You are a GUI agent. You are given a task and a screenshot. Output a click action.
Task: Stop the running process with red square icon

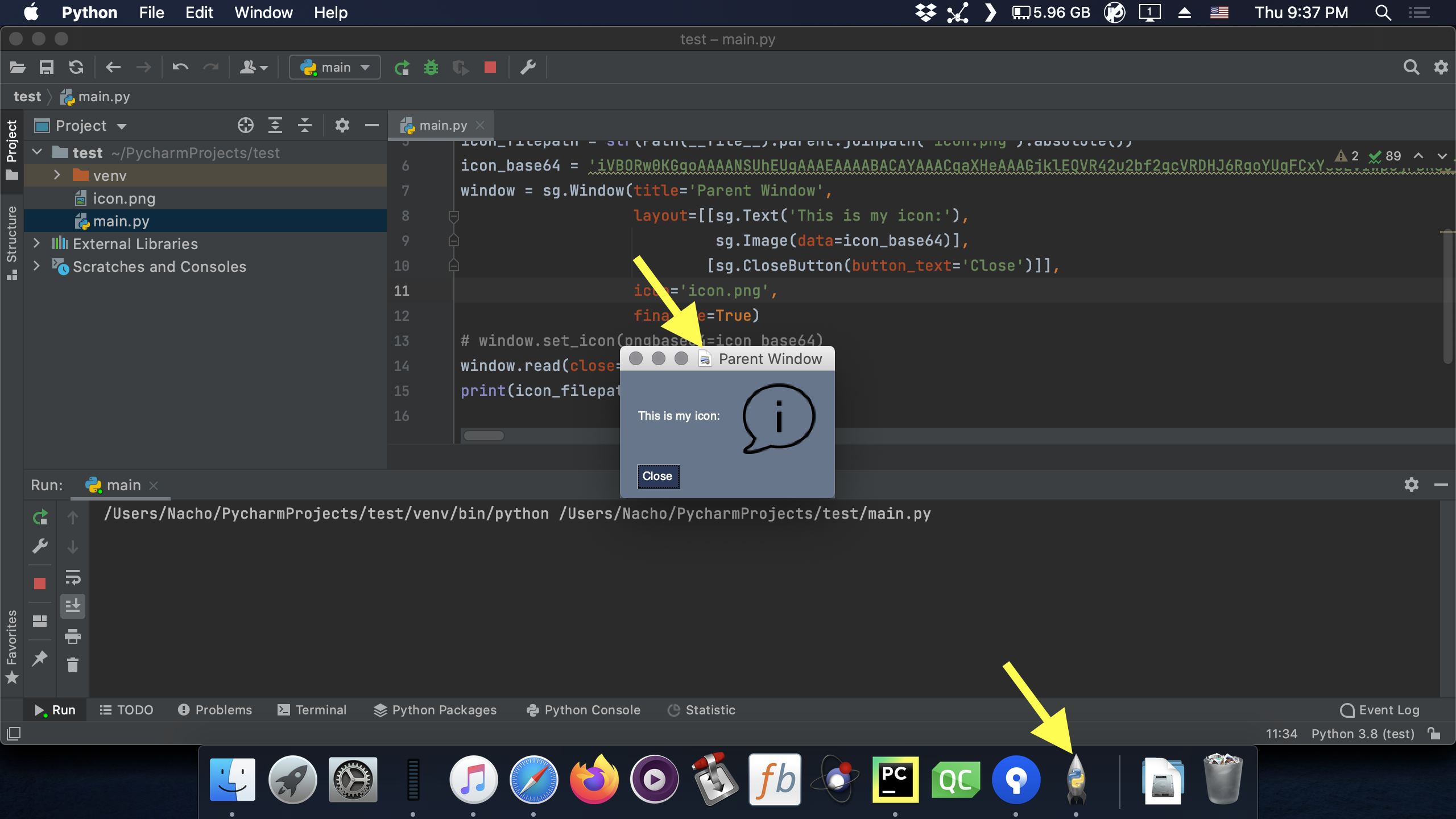[x=490, y=67]
